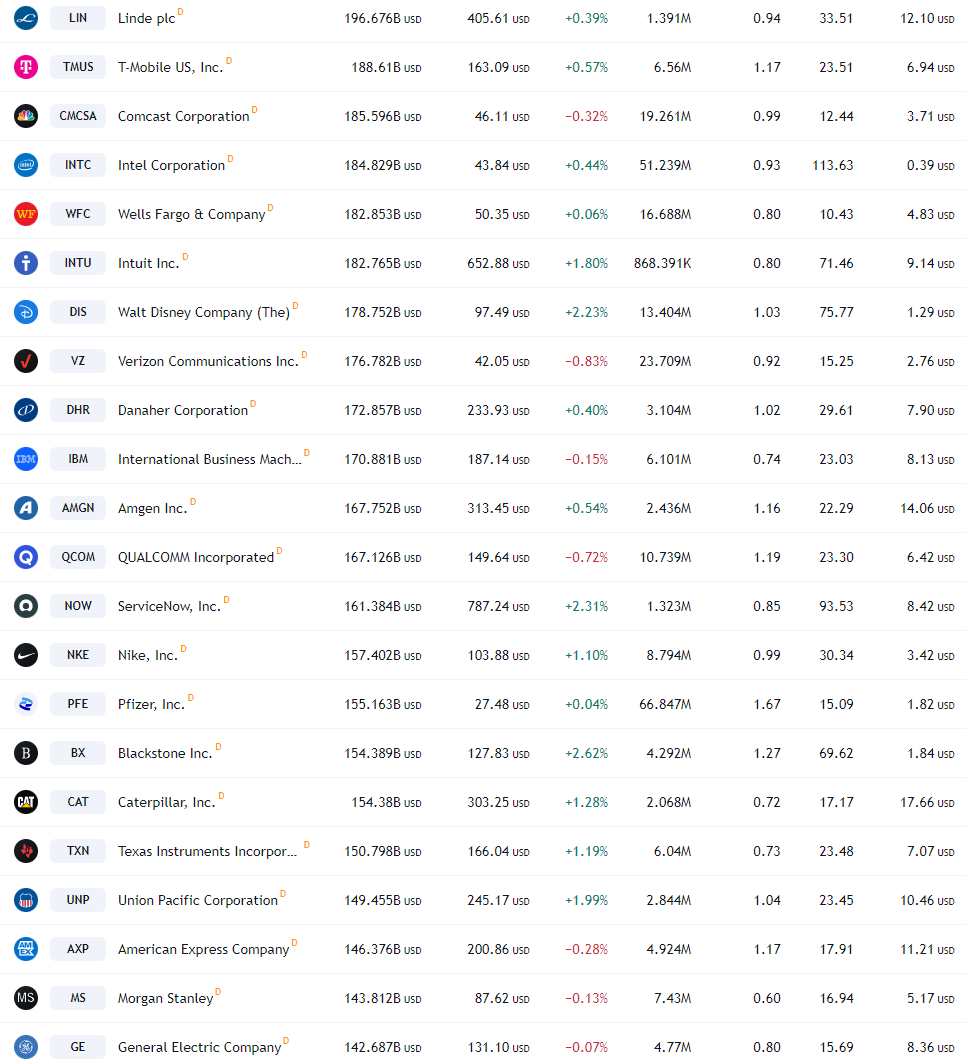Image resolution: width=966 pixels, height=1063 pixels.
Task: Open General Electric Company link
Action: pyautogui.click(x=199, y=1047)
